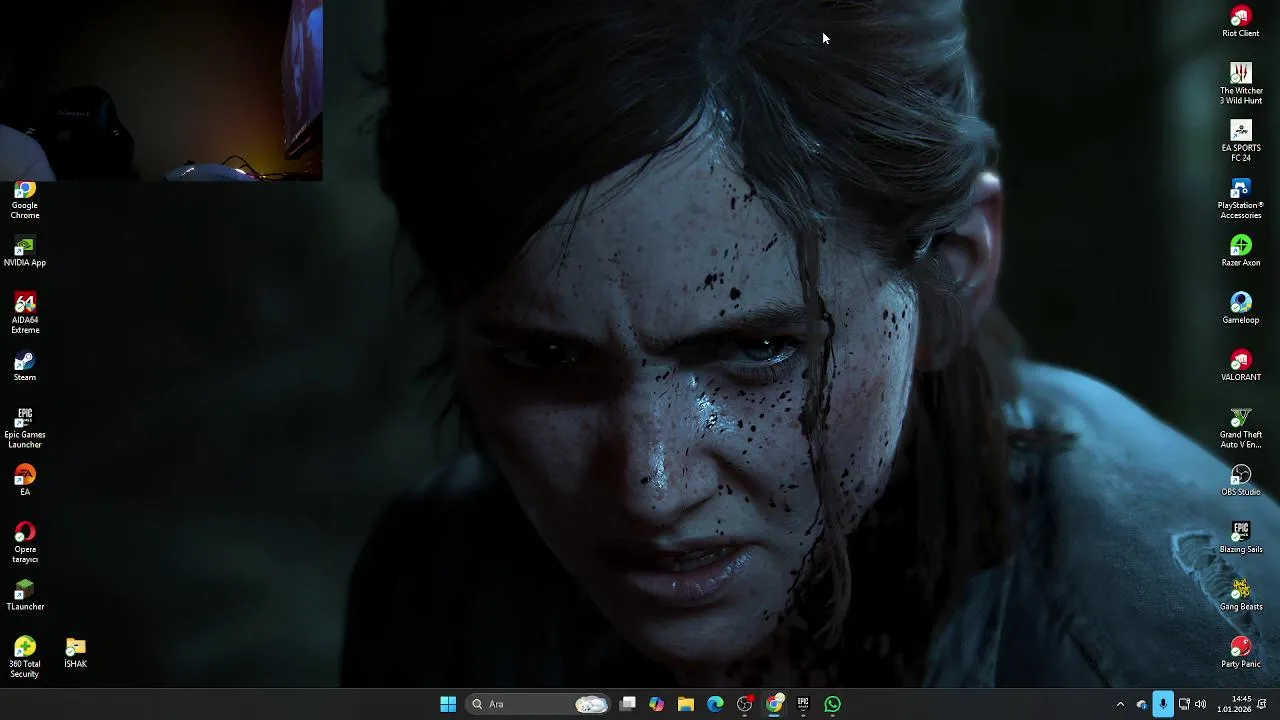Image resolution: width=1280 pixels, height=720 pixels.
Task: Select the Opera tarayıcı desktop icon
Action: point(25,542)
